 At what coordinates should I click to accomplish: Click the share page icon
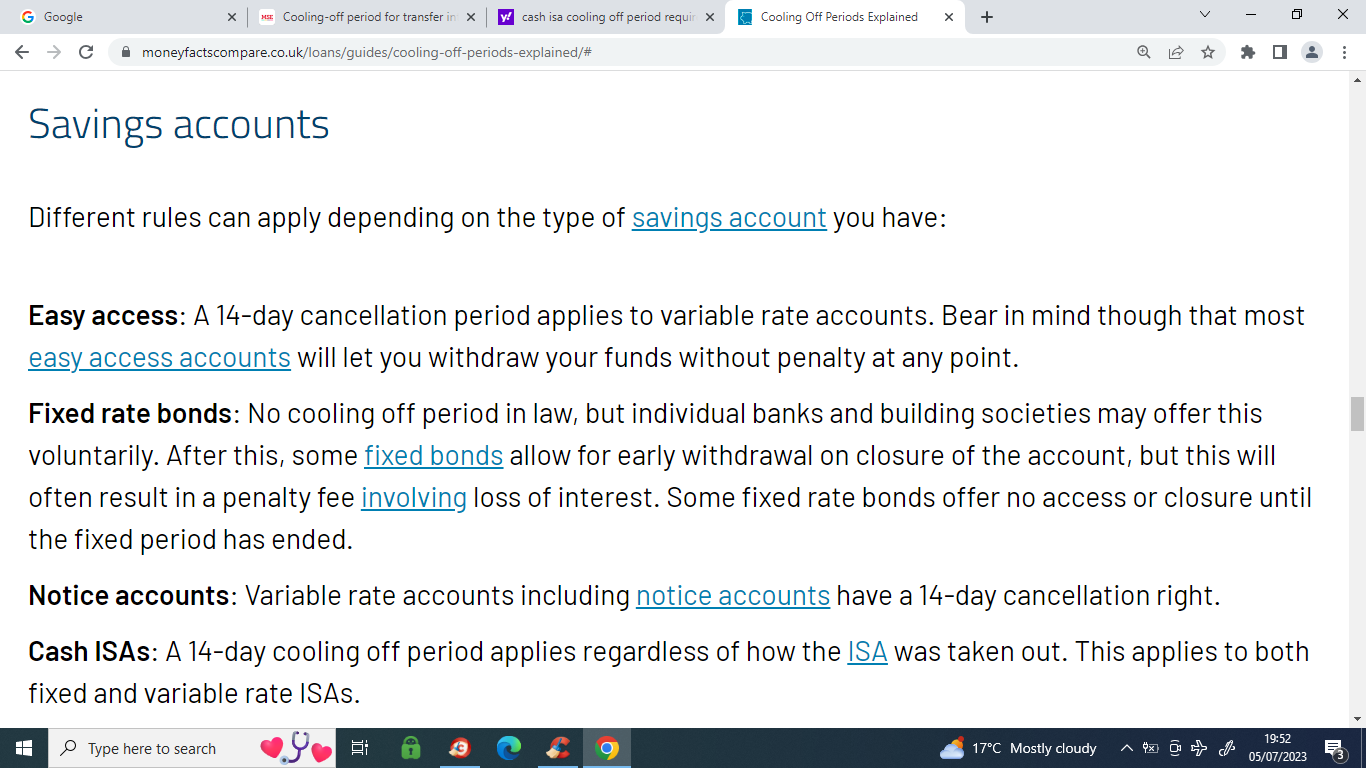[x=1176, y=51]
